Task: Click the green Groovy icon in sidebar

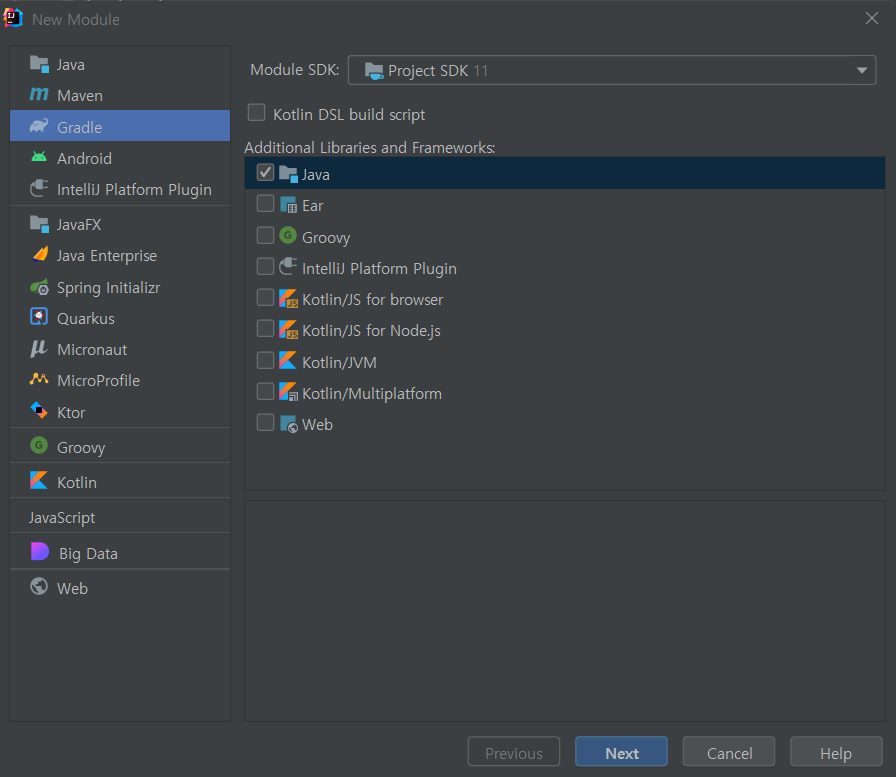Action: pos(39,445)
